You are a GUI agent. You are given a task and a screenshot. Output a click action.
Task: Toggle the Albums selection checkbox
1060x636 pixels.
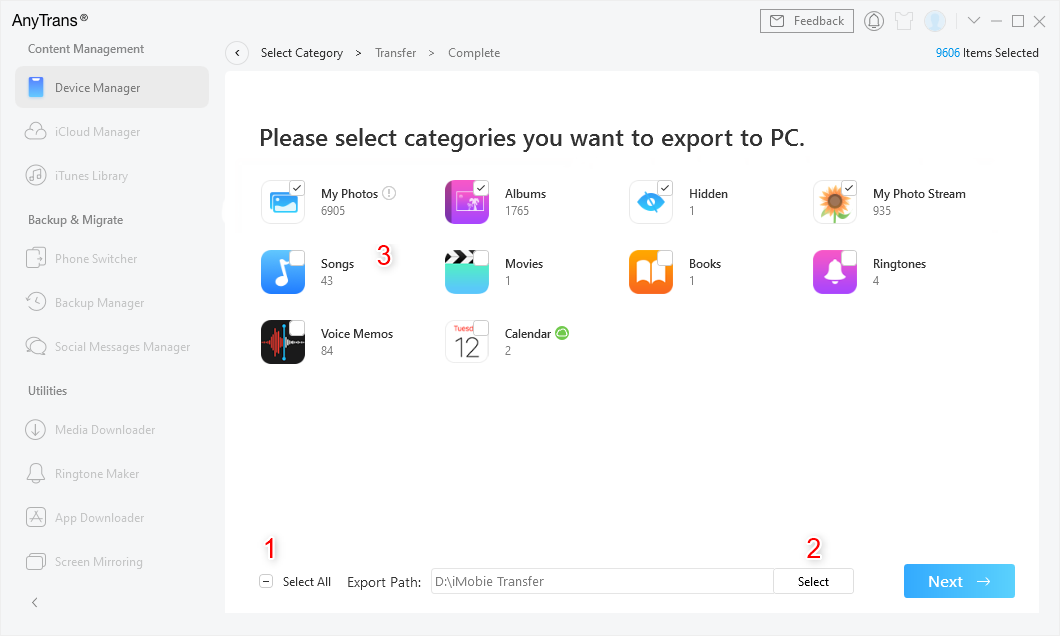(481, 186)
